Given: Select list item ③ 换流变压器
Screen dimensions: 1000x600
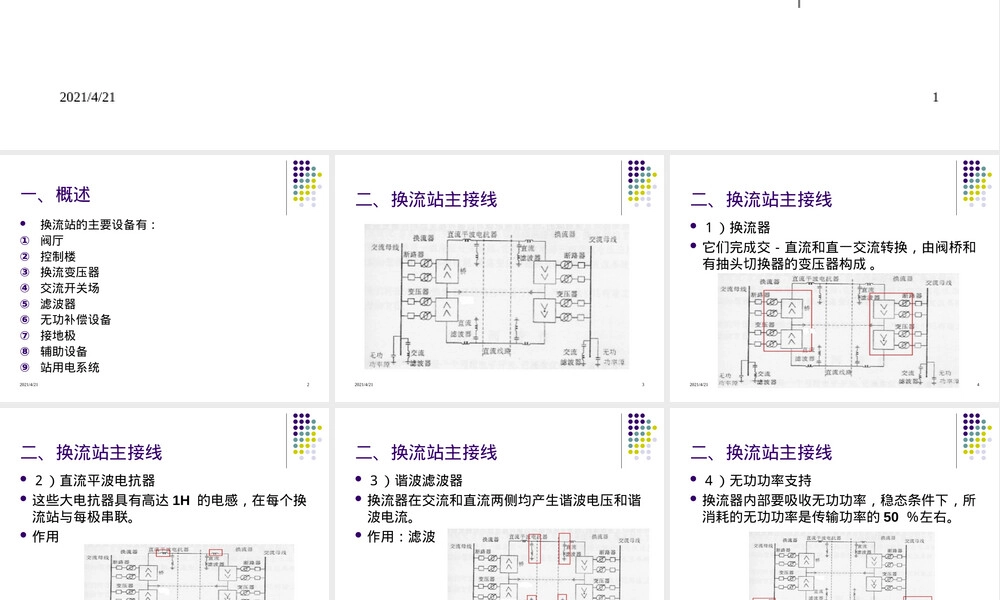Looking at the screenshot, I should coord(60,272).
